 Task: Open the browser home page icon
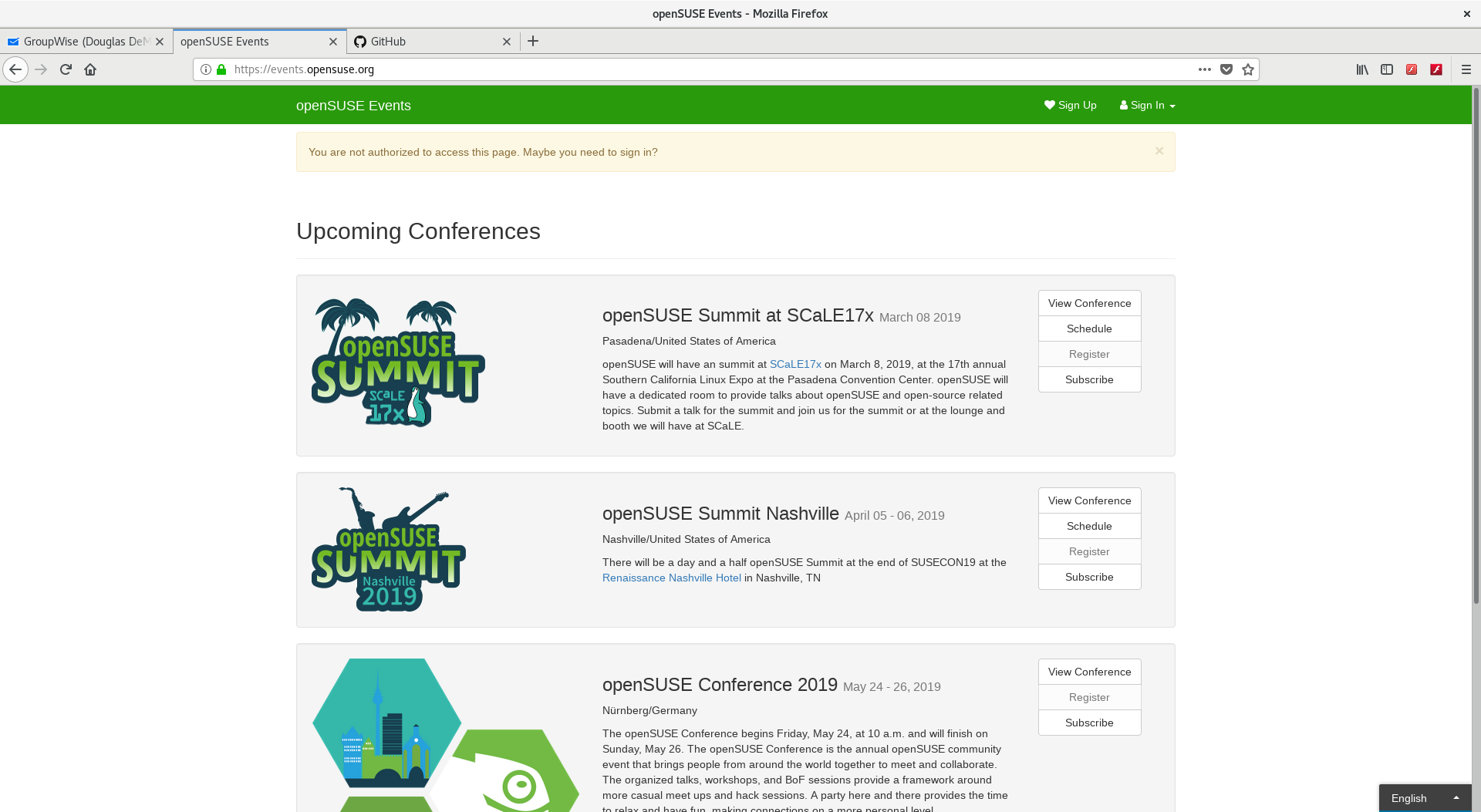click(x=90, y=69)
